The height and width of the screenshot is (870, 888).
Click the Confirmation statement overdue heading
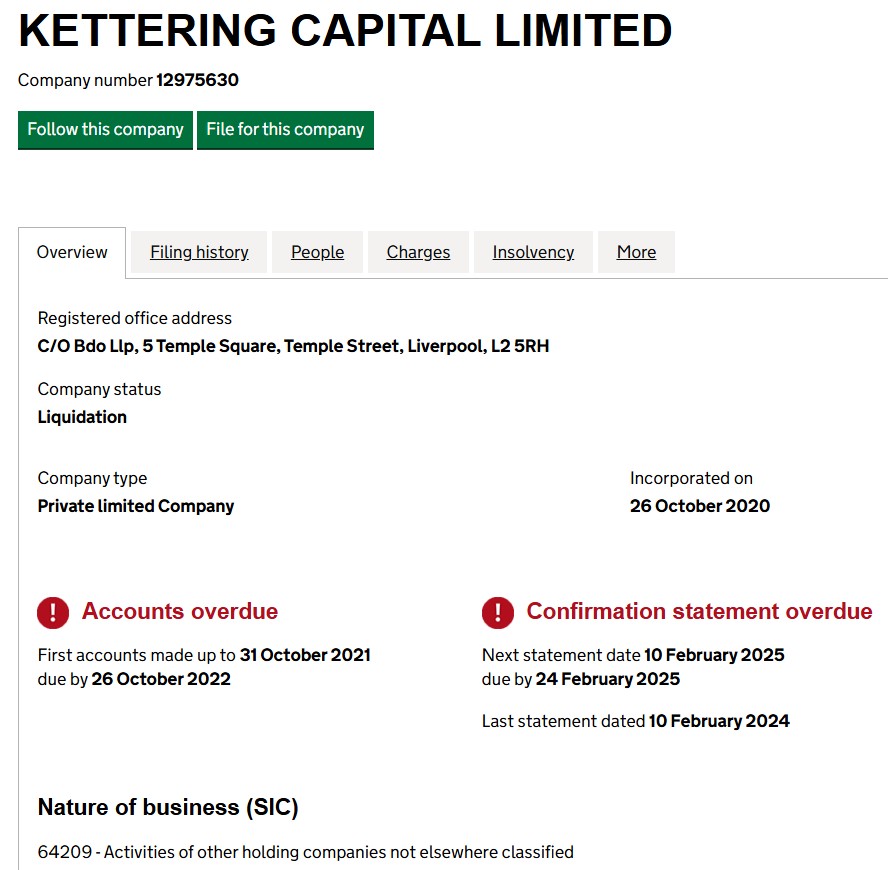699,611
